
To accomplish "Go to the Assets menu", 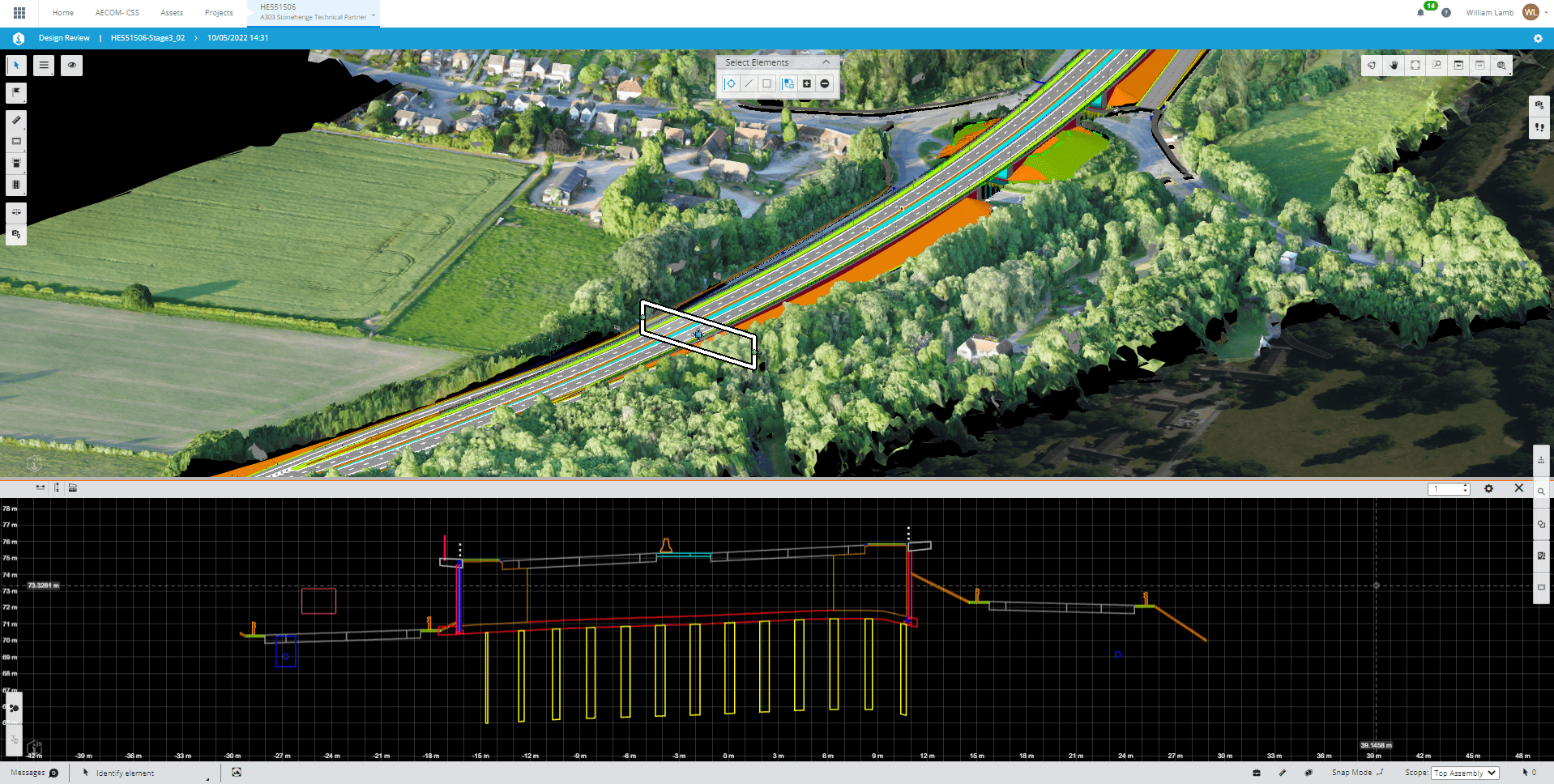I will pyautogui.click(x=172, y=13).
